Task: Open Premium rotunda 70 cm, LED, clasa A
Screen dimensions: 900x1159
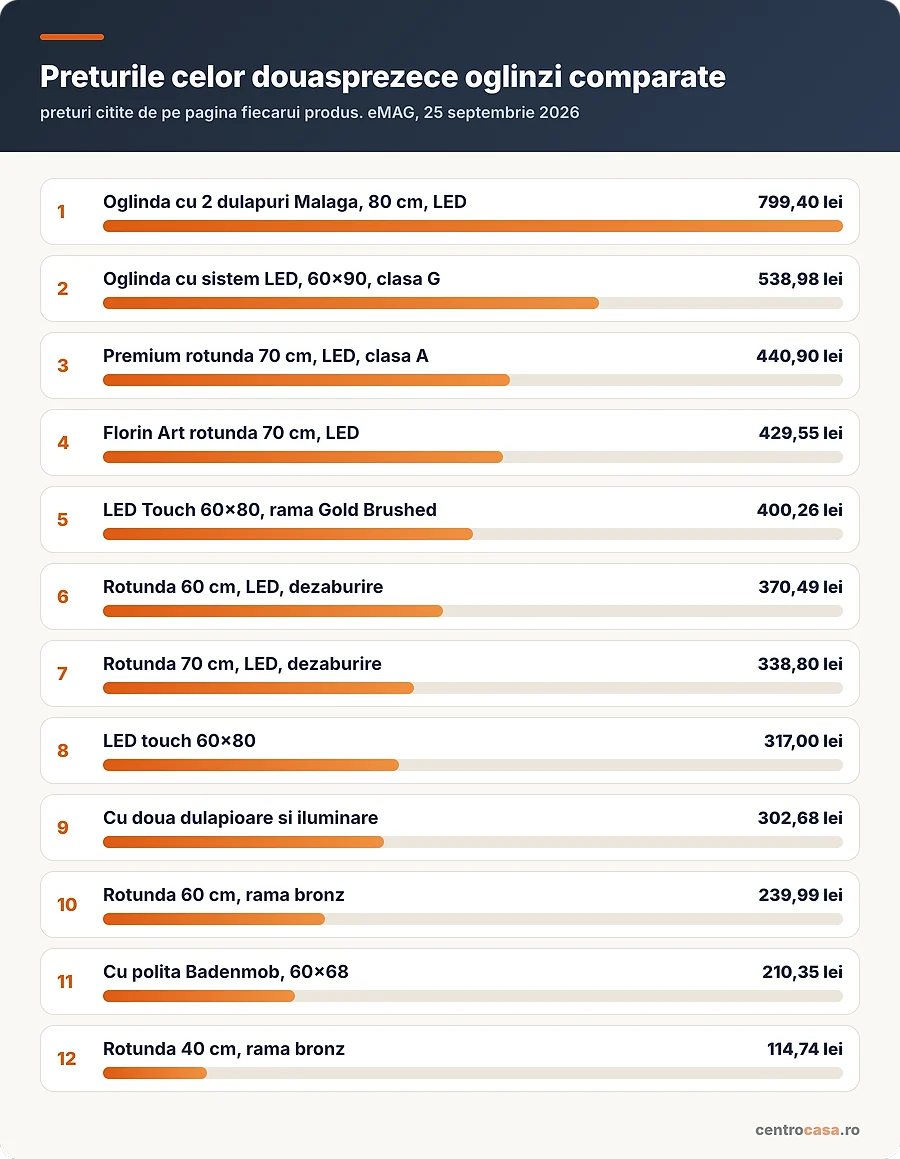Action: (265, 356)
